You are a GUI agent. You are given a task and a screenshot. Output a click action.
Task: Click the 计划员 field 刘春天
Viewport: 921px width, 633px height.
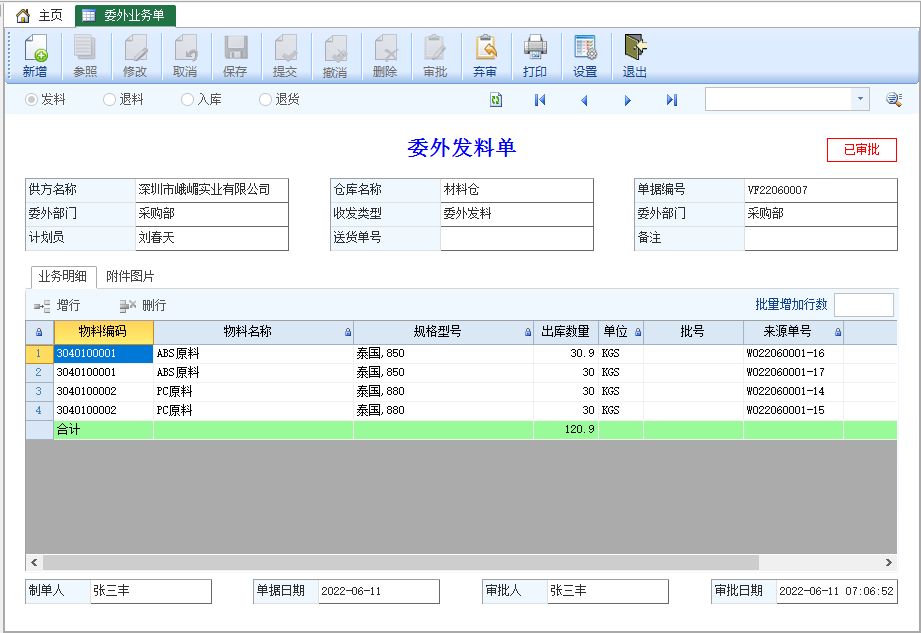click(211, 238)
